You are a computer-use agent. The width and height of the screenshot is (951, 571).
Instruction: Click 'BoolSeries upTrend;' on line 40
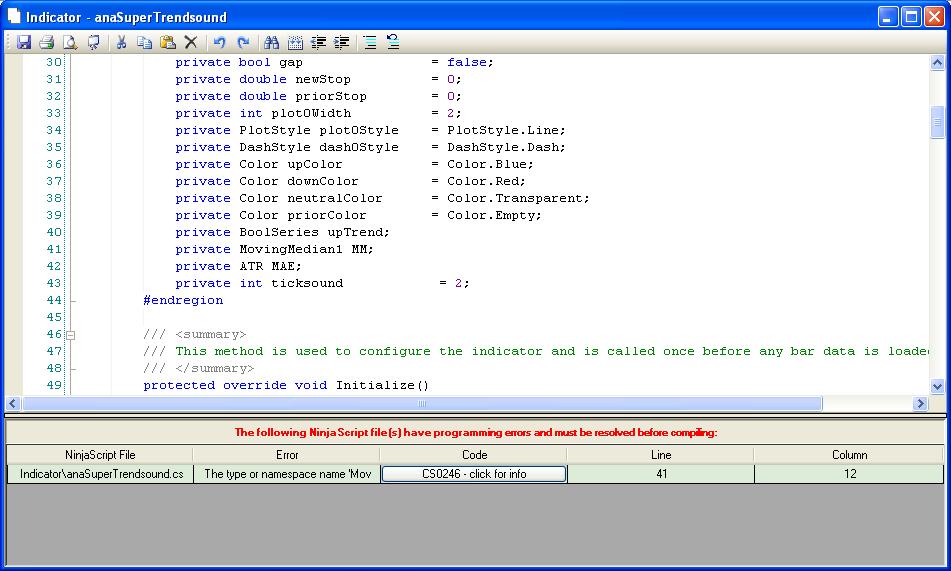point(314,232)
